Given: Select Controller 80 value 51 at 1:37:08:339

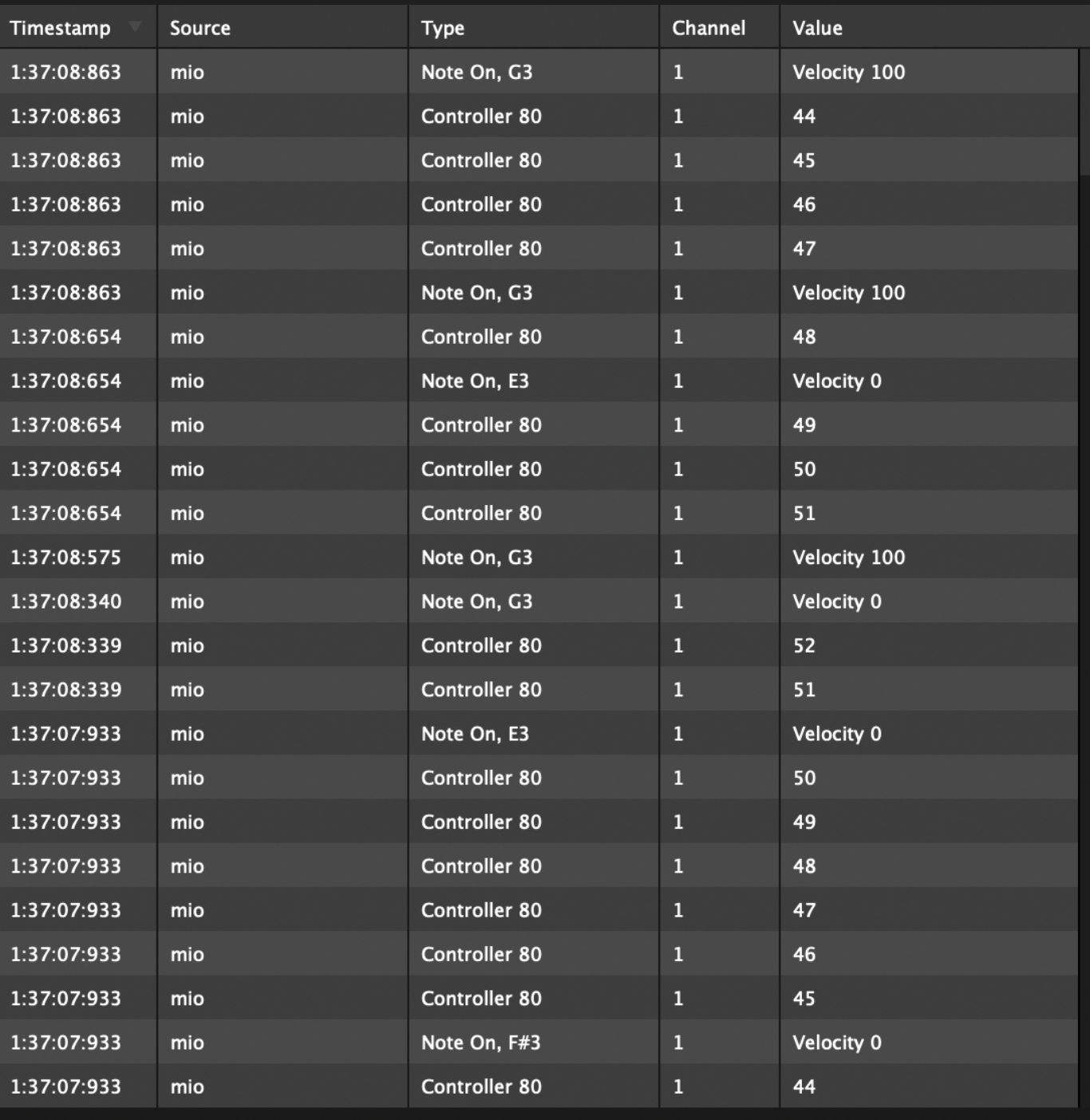Looking at the screenshot, I should point(480,690).
